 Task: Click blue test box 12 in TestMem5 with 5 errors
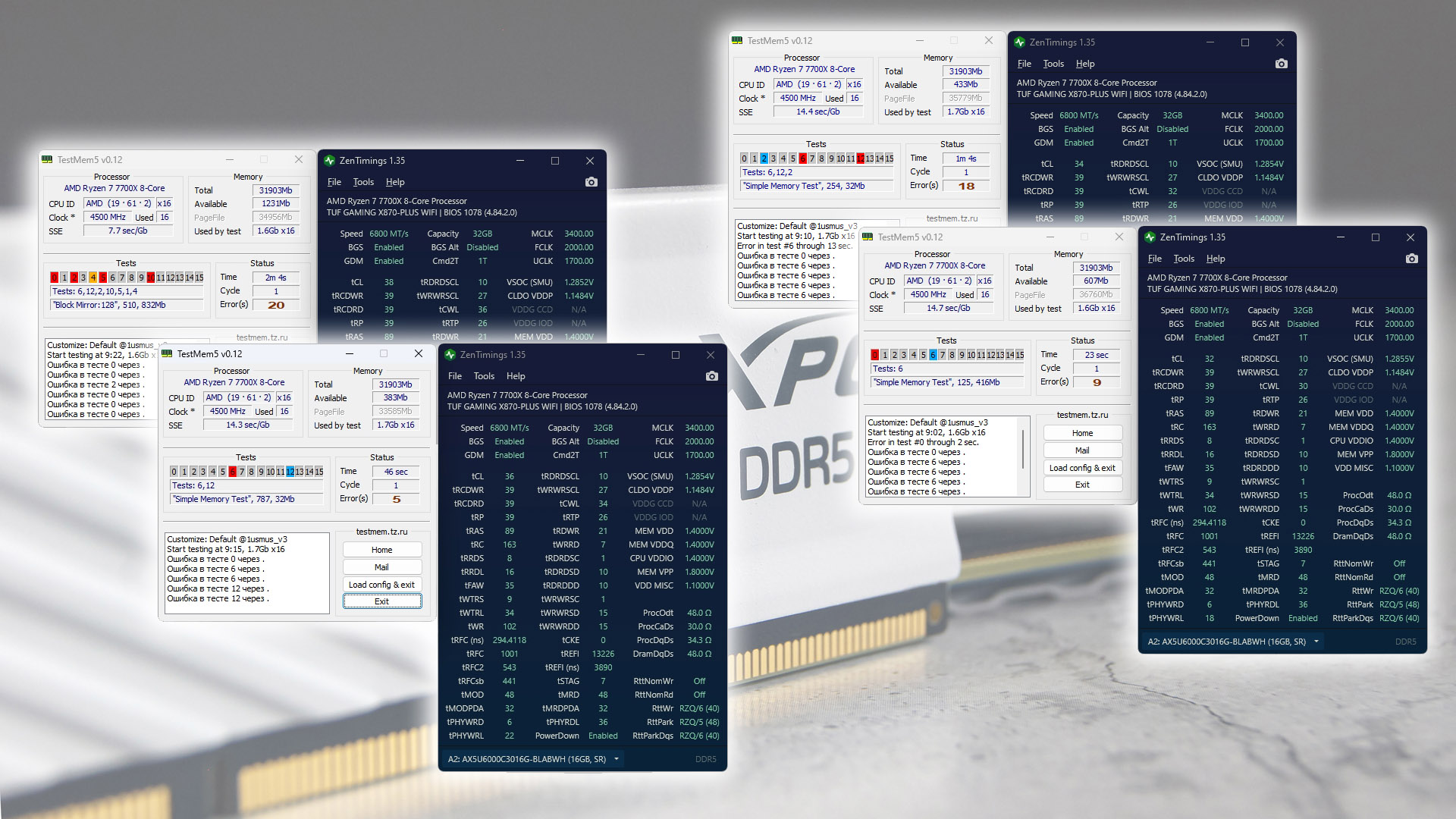coord(290,472)
